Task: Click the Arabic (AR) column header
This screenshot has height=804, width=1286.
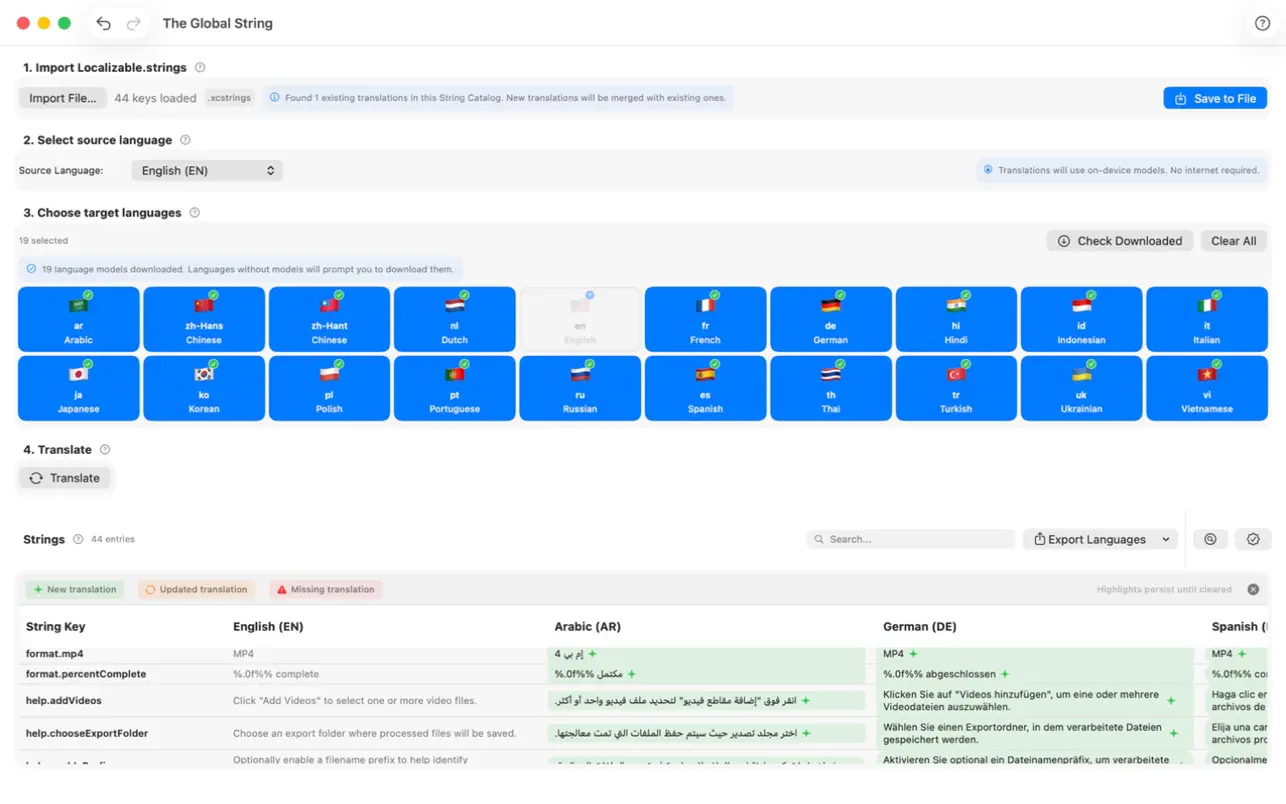Action: pyautogui.click(x=588, y=627)
